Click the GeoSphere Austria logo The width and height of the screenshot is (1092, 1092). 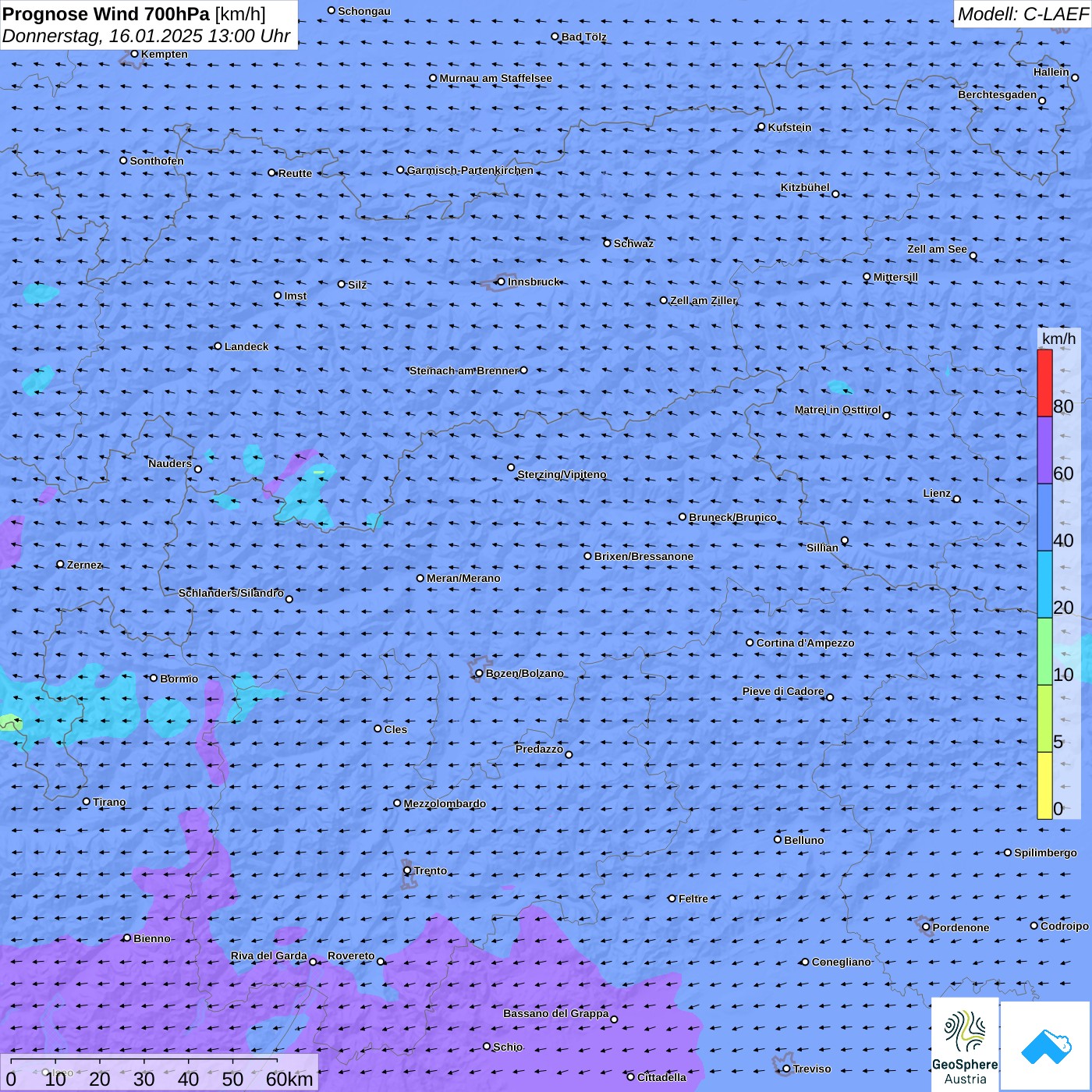(965, 1044)
